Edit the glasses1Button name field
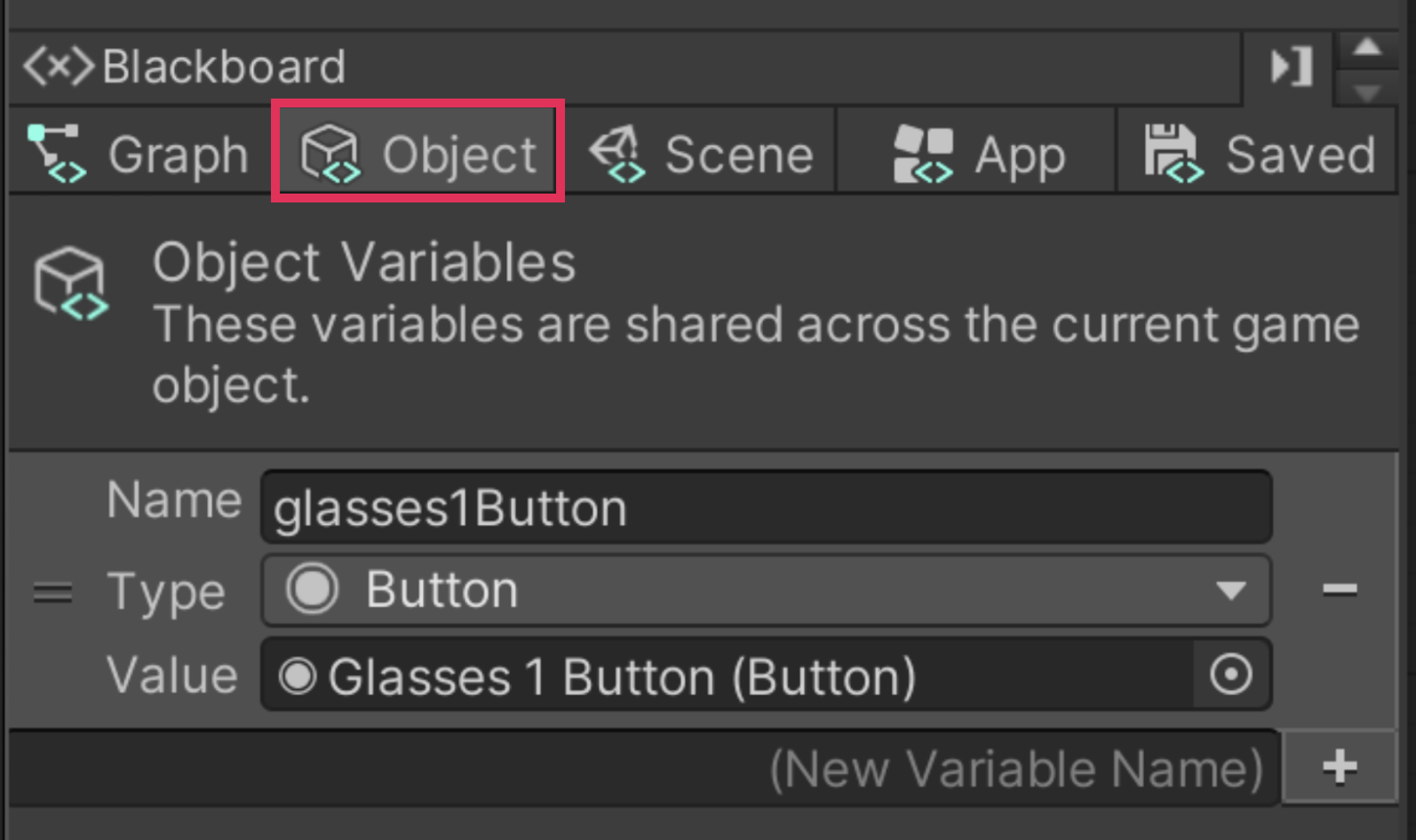Viewport: 1416px width, 840px height. (766, 508)
